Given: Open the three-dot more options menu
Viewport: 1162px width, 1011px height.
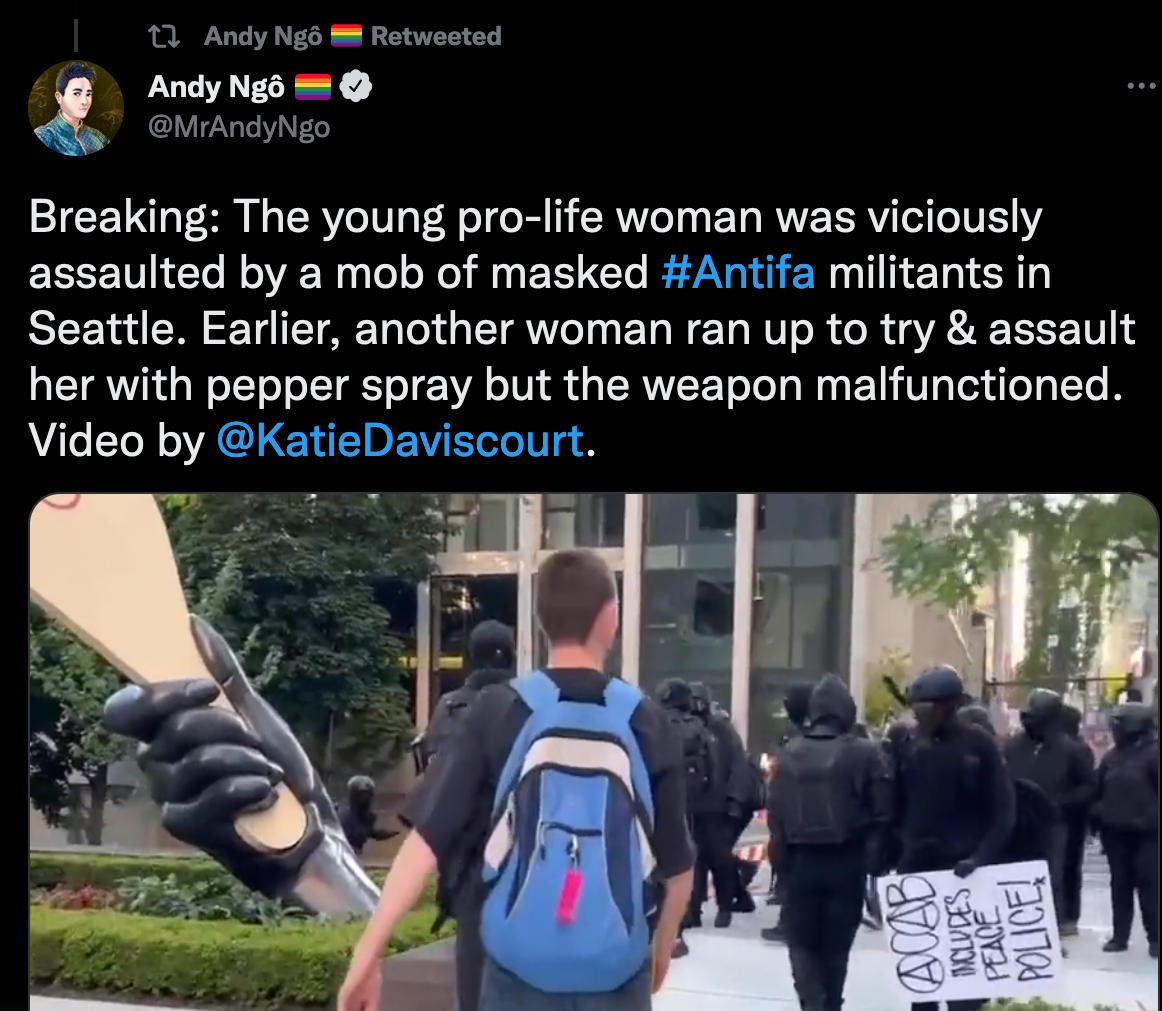Looking at the screenshot, I should coord(1141,87).
